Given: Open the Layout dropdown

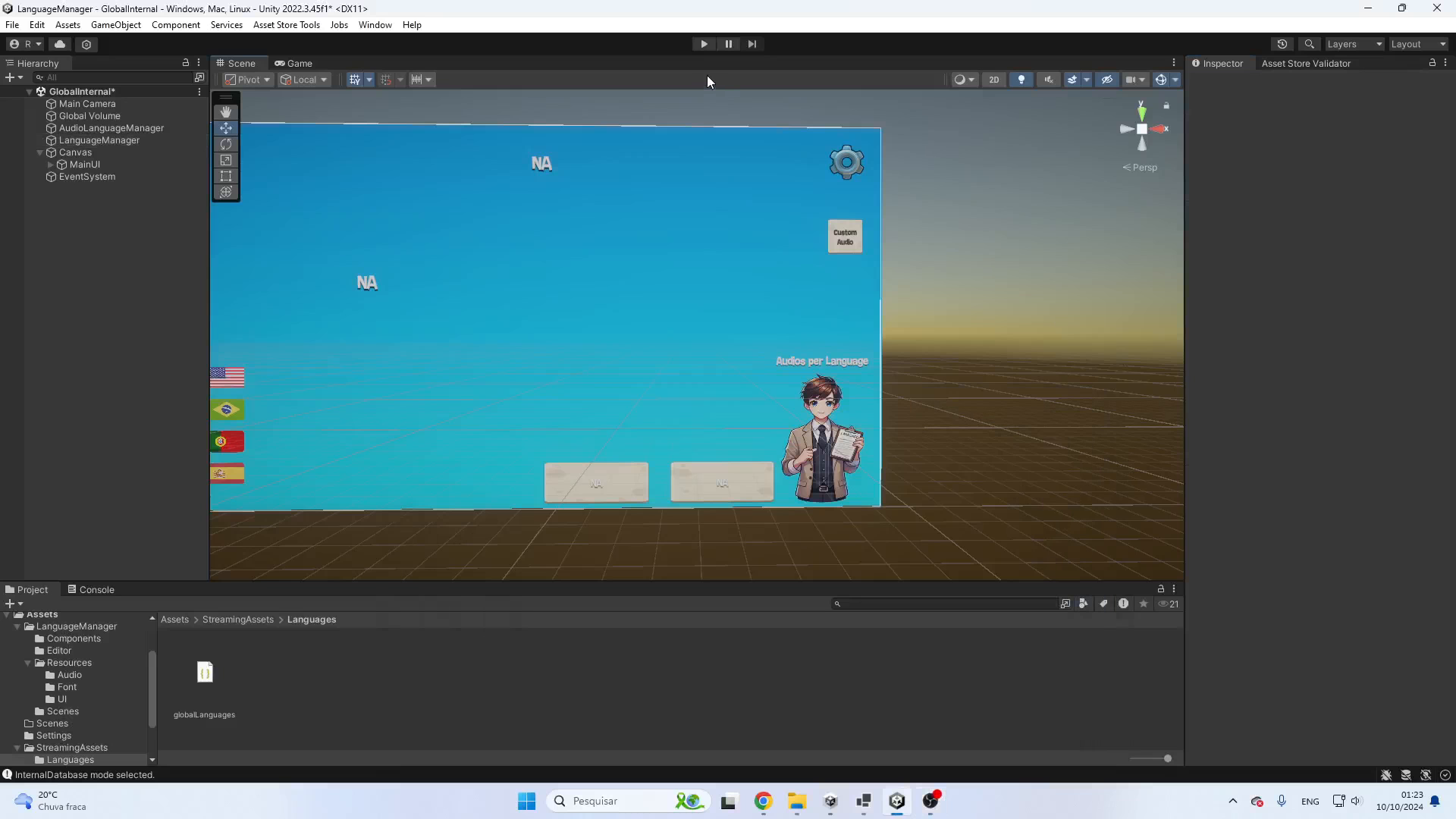Looking at the screenshot, I should point(1418,44).
